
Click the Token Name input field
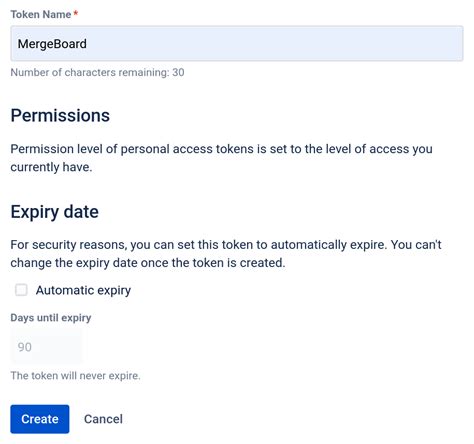tap(237, 43)
